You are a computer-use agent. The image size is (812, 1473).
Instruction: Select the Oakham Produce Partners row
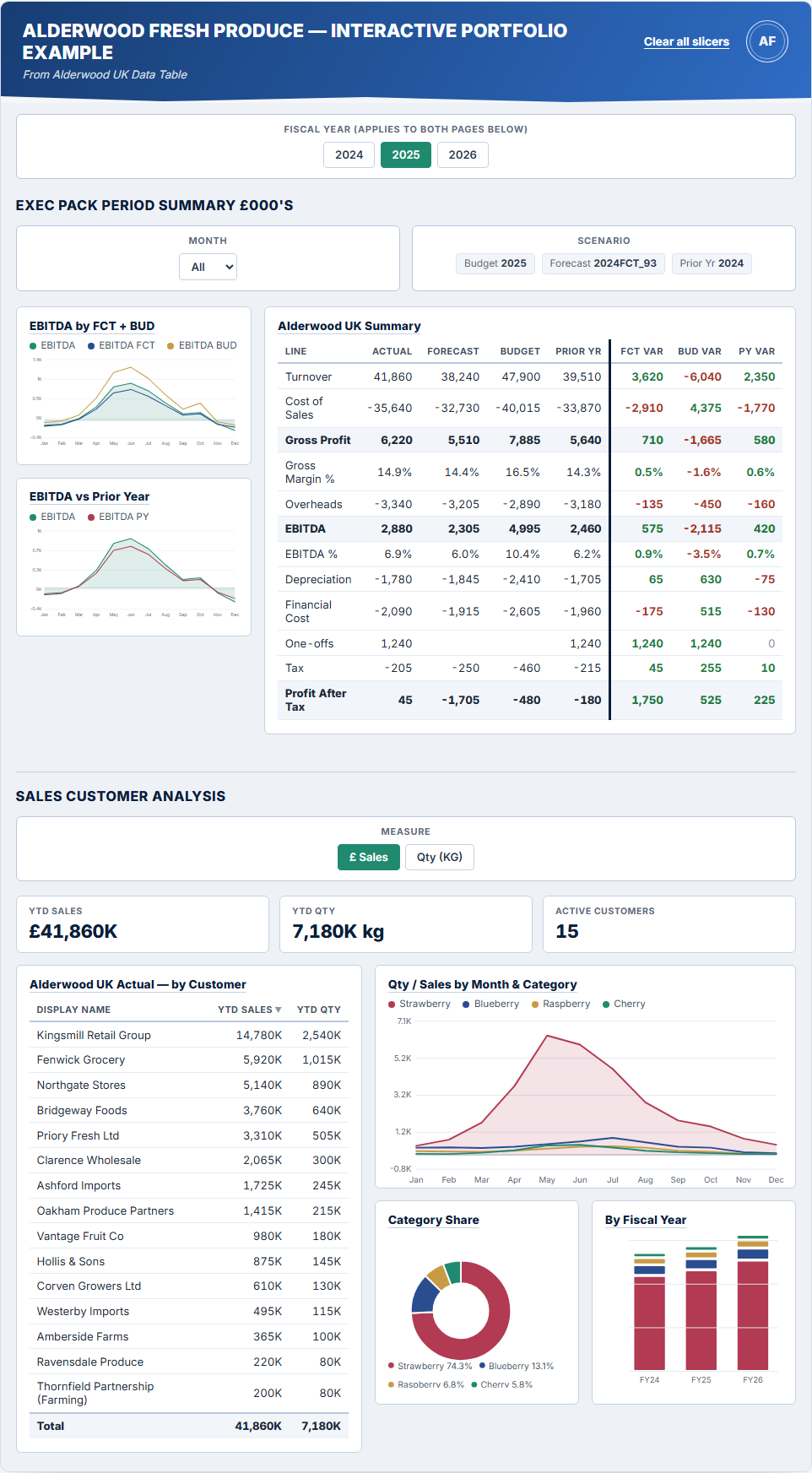(x=189, y=1210)
